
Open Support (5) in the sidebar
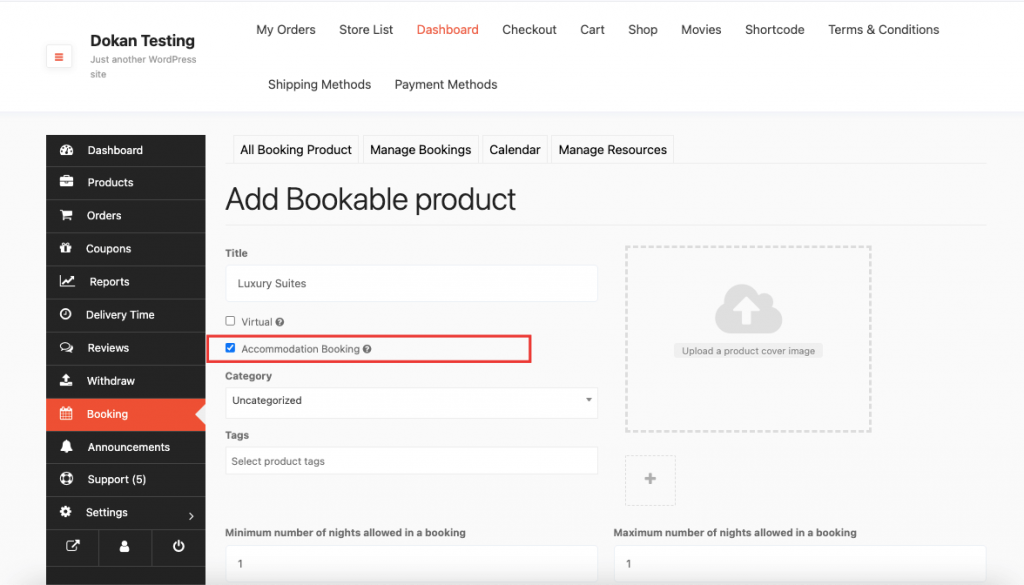(125, 479)
